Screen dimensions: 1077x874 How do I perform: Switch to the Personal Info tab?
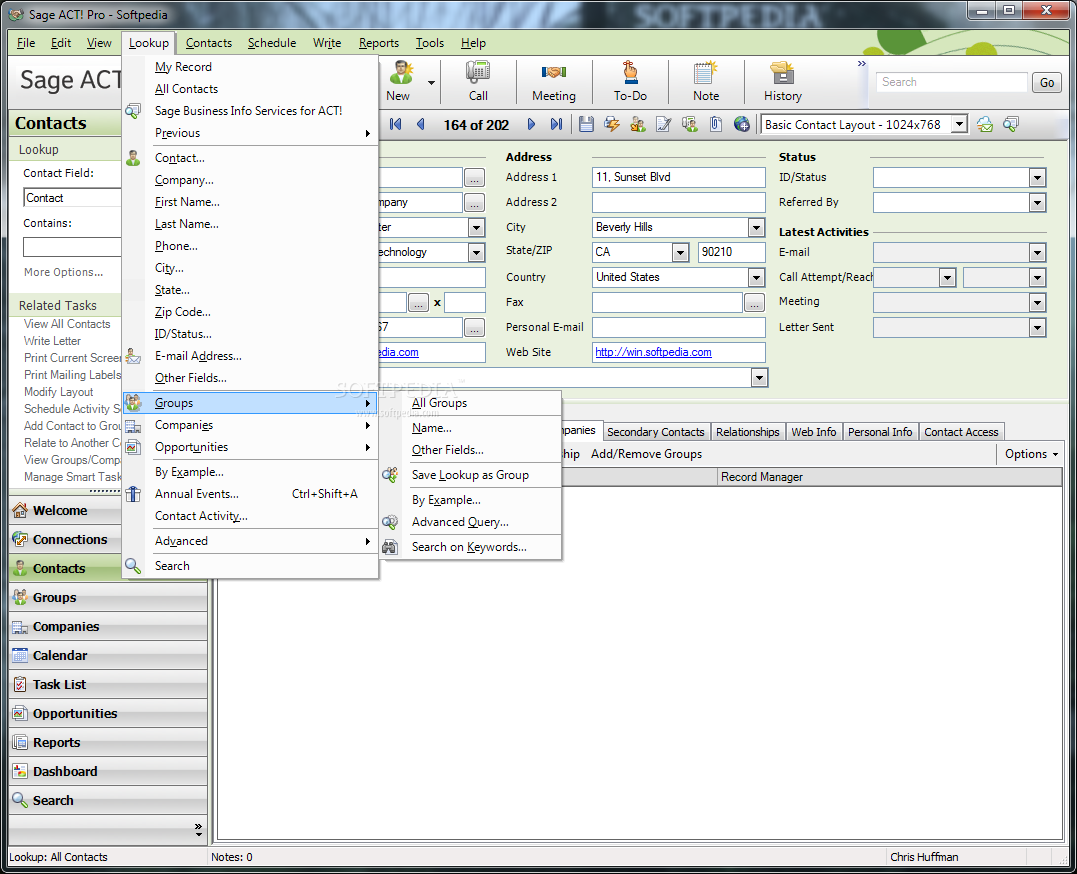(x=880, y=432)
